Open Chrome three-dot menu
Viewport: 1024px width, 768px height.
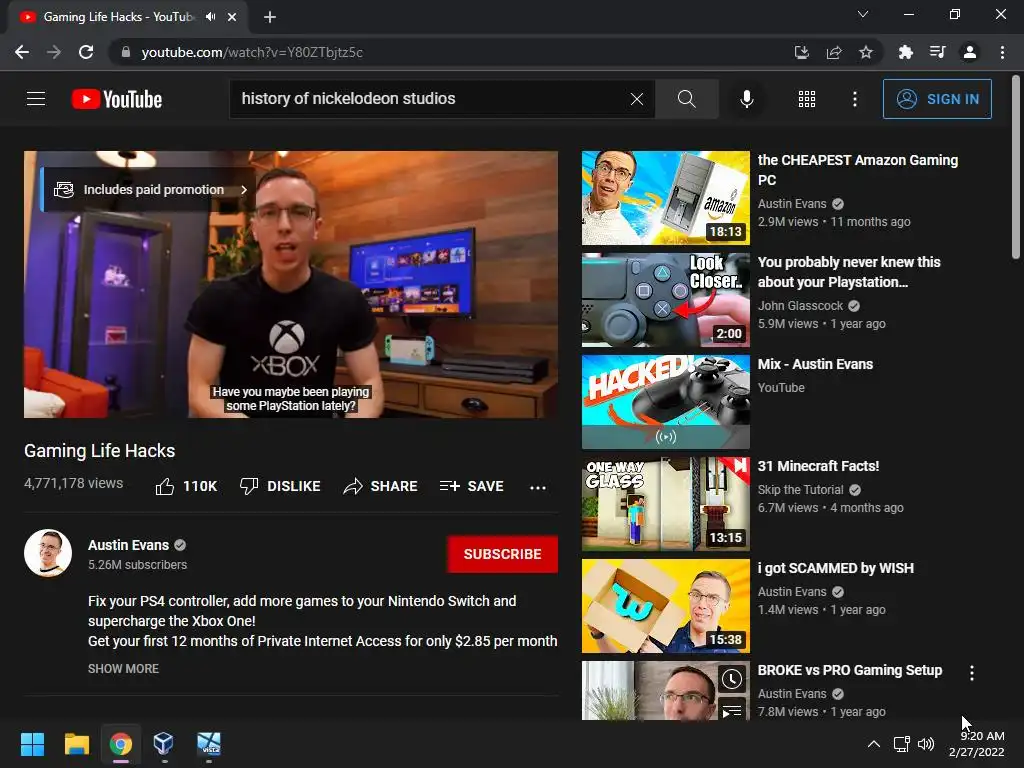(x=1002, y=52)
